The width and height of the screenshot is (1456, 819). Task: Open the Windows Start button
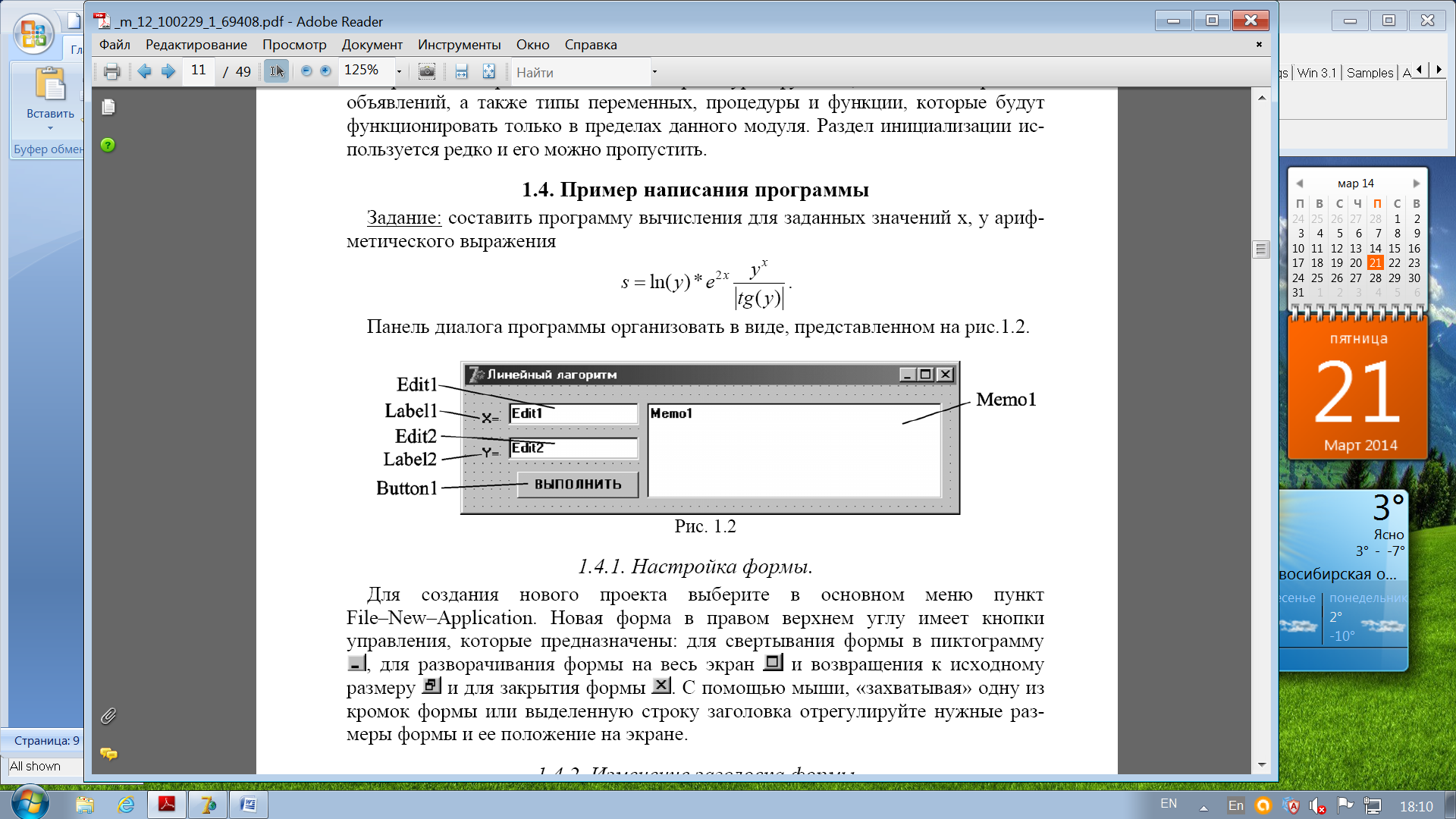point(30,804)
